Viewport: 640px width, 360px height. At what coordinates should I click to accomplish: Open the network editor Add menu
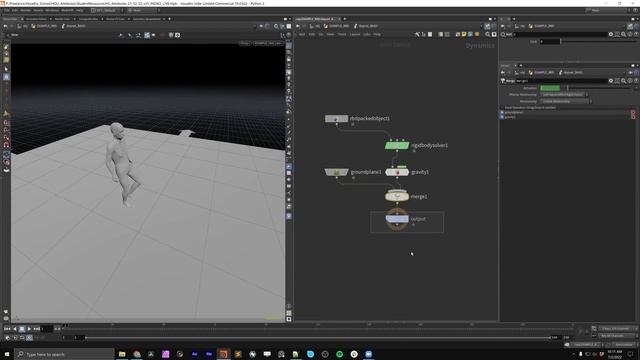(302, 34)
